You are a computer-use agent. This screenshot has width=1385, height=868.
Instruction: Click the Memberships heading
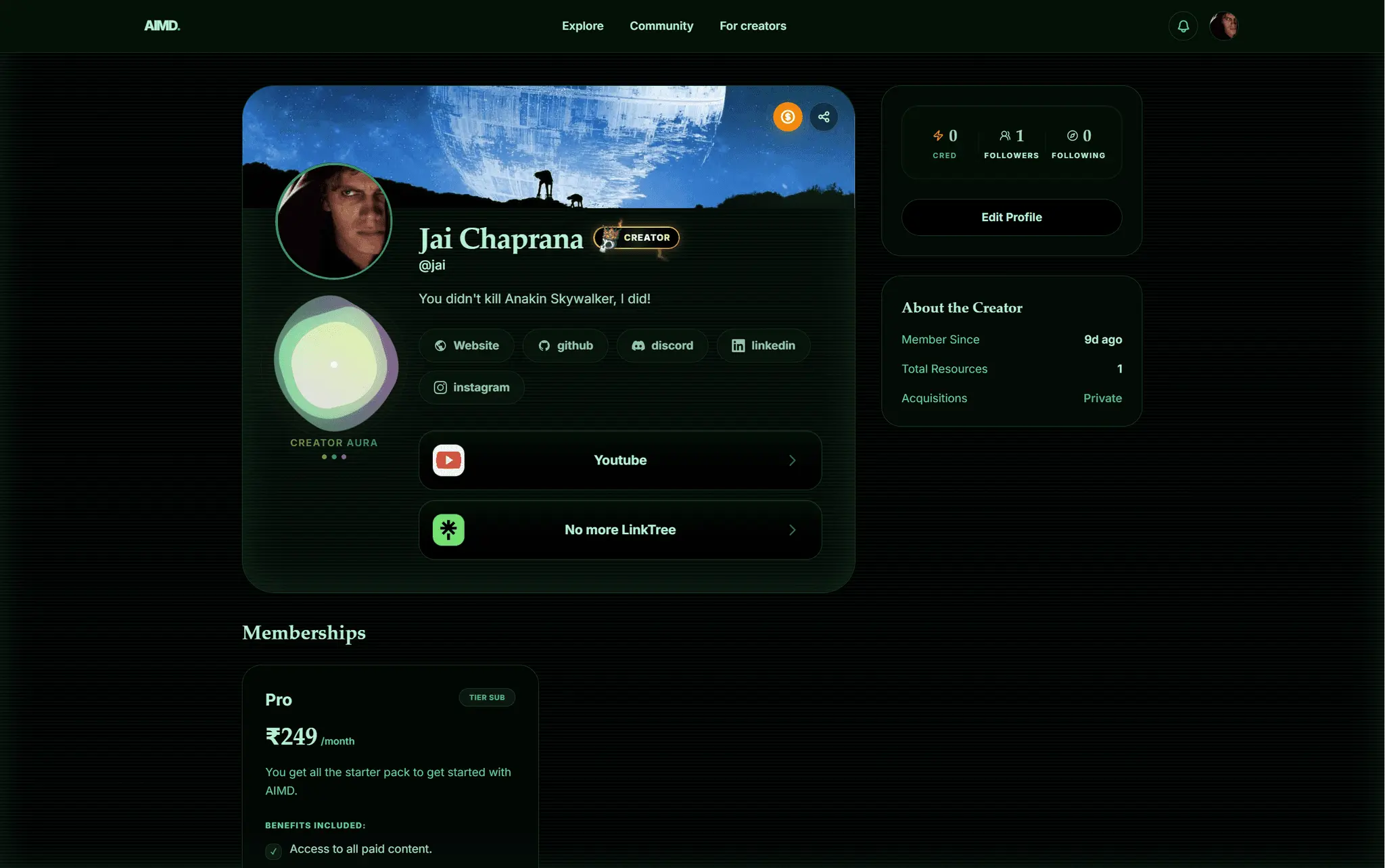tap(304, 633)
